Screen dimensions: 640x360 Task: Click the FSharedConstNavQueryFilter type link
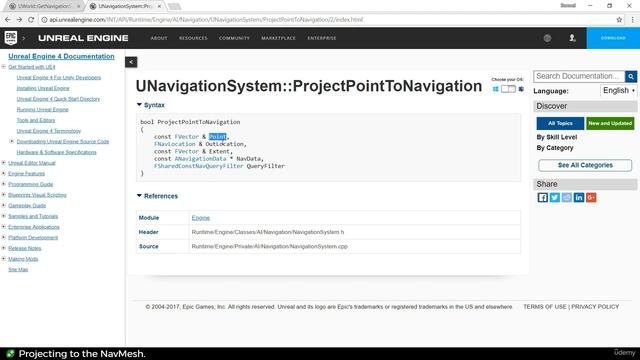(198, 166)
